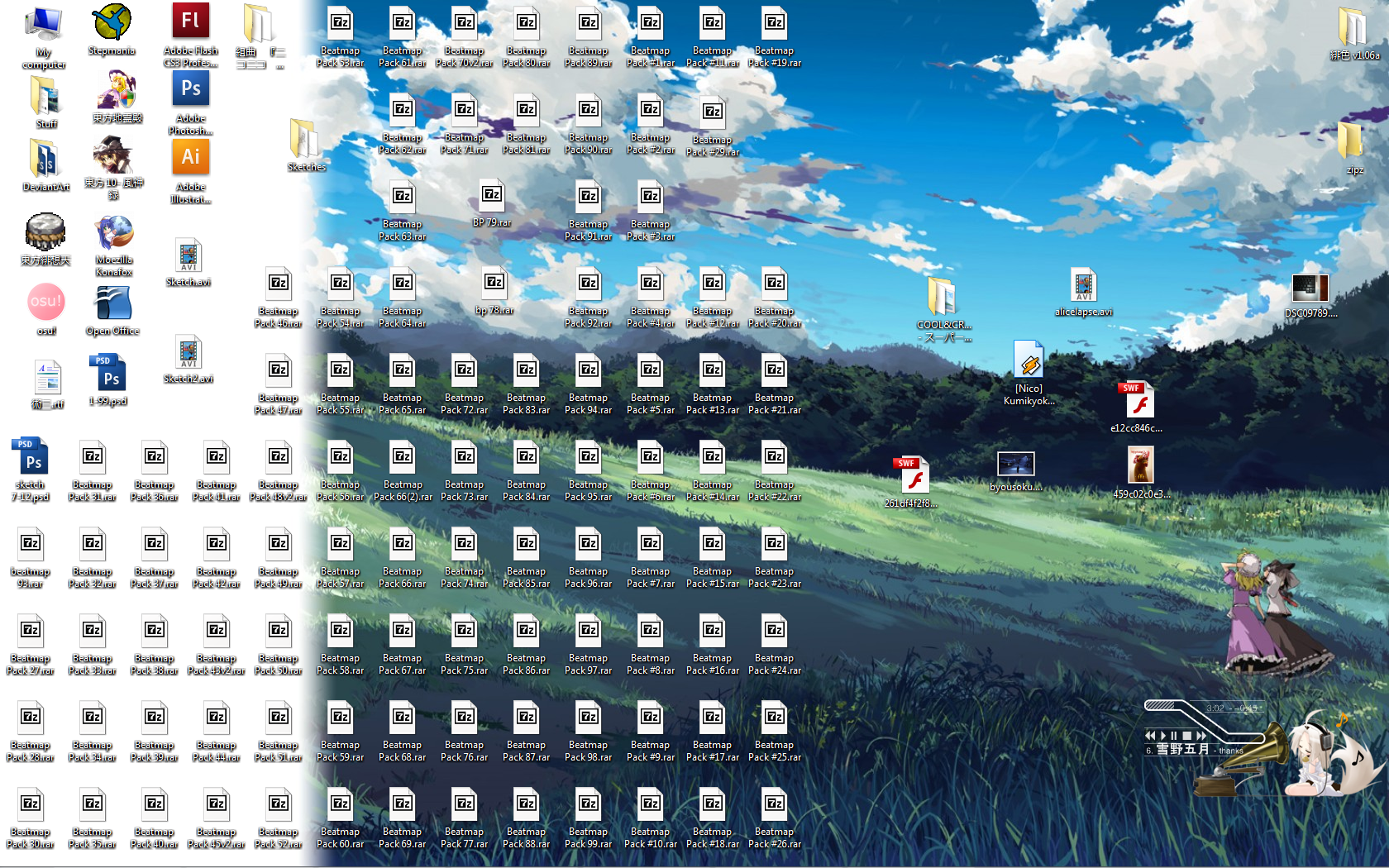This screenshot has width=1389, height=868.
Task: Select the Sketch.avi video file
Action: click(x=189, y=263)
